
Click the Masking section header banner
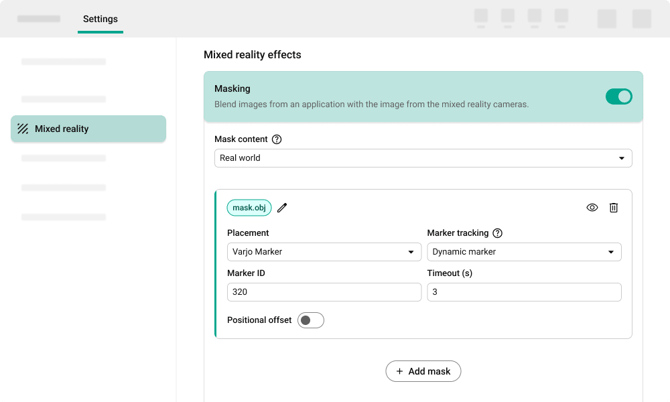(x=400, y=88)
